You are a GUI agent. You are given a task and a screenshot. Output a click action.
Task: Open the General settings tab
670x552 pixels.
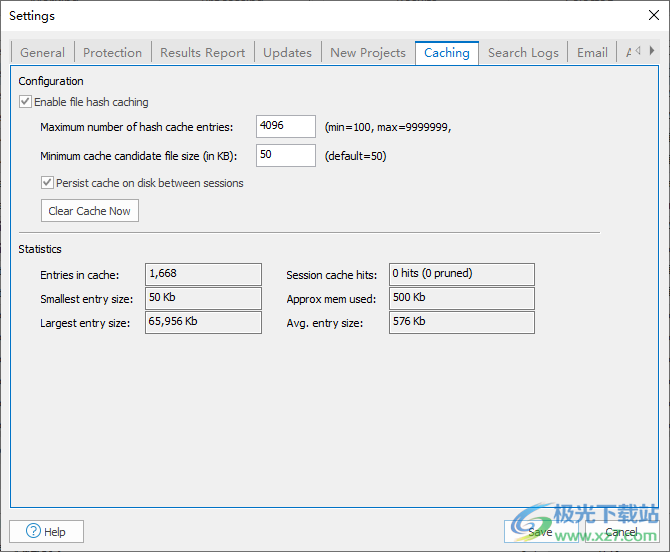tap(42, 53)
